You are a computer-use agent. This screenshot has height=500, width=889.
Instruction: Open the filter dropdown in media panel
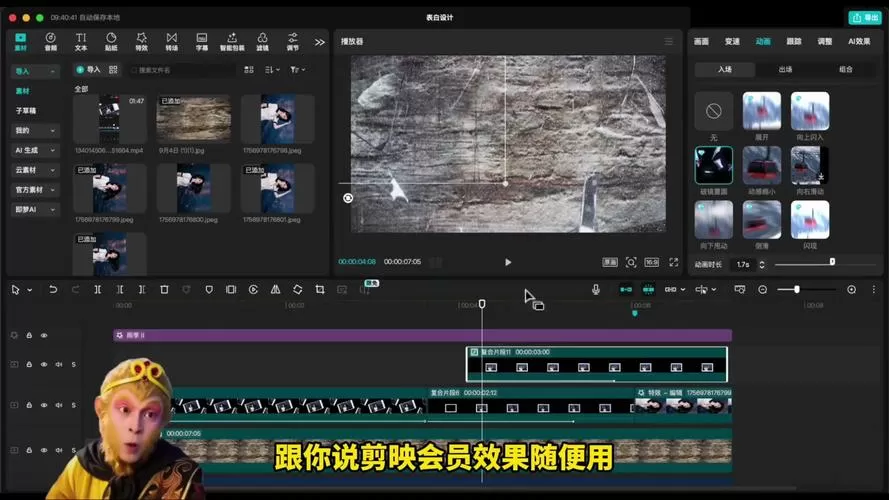point(298,70)
